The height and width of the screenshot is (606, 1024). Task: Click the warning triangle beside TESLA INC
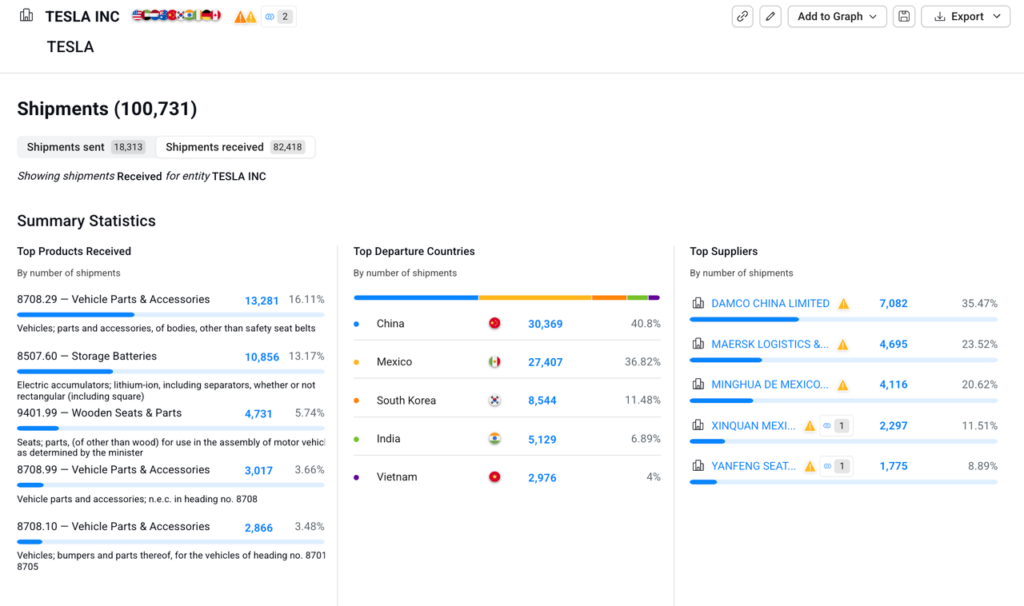(245, 17)
